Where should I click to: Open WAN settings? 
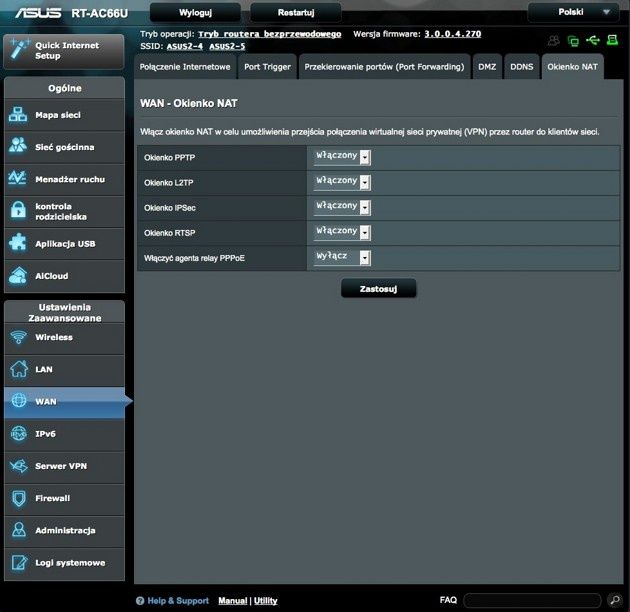(x=64, y=402)
